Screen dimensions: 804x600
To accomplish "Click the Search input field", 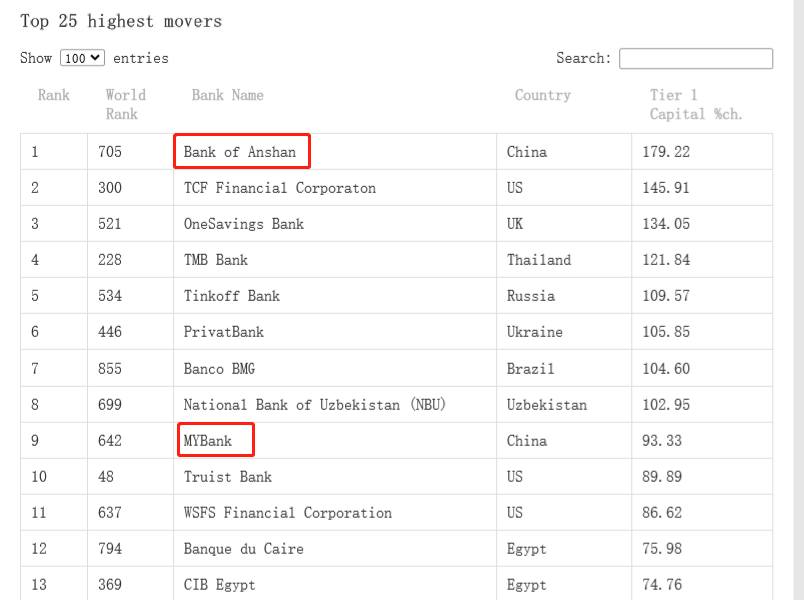I will click(x=695, y=59).
